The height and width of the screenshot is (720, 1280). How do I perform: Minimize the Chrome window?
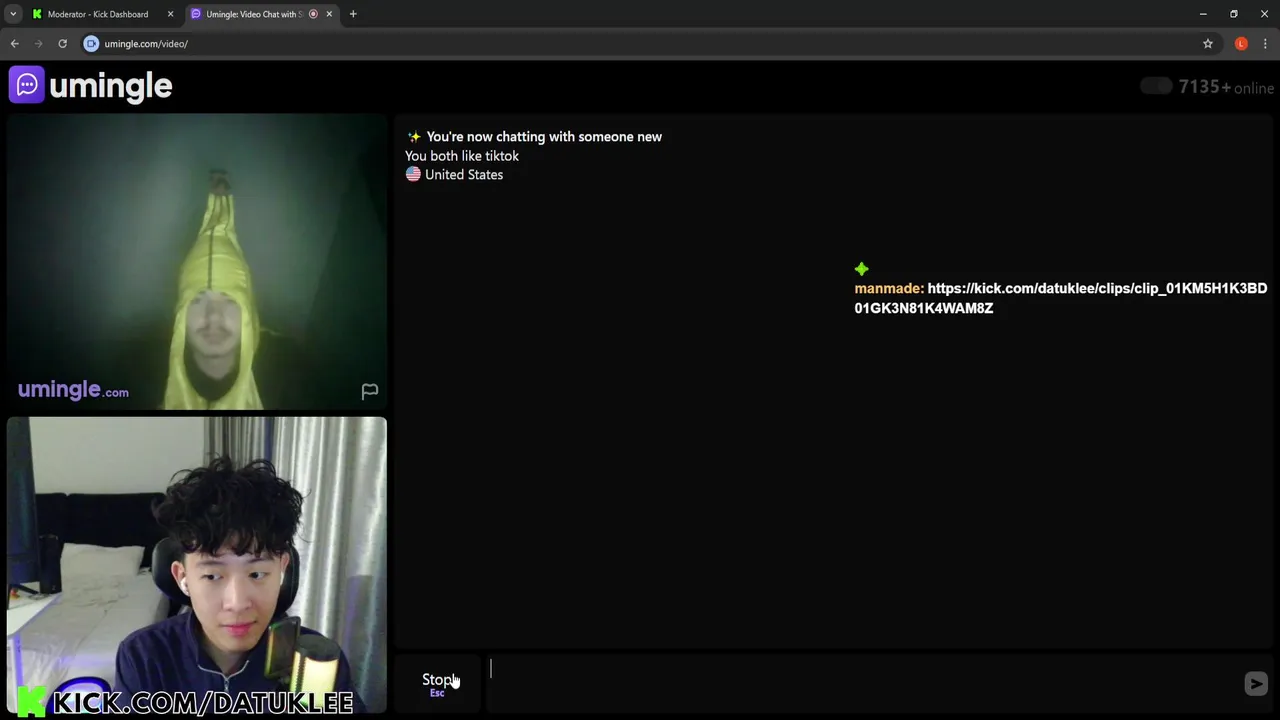(x=1203, y=14)
